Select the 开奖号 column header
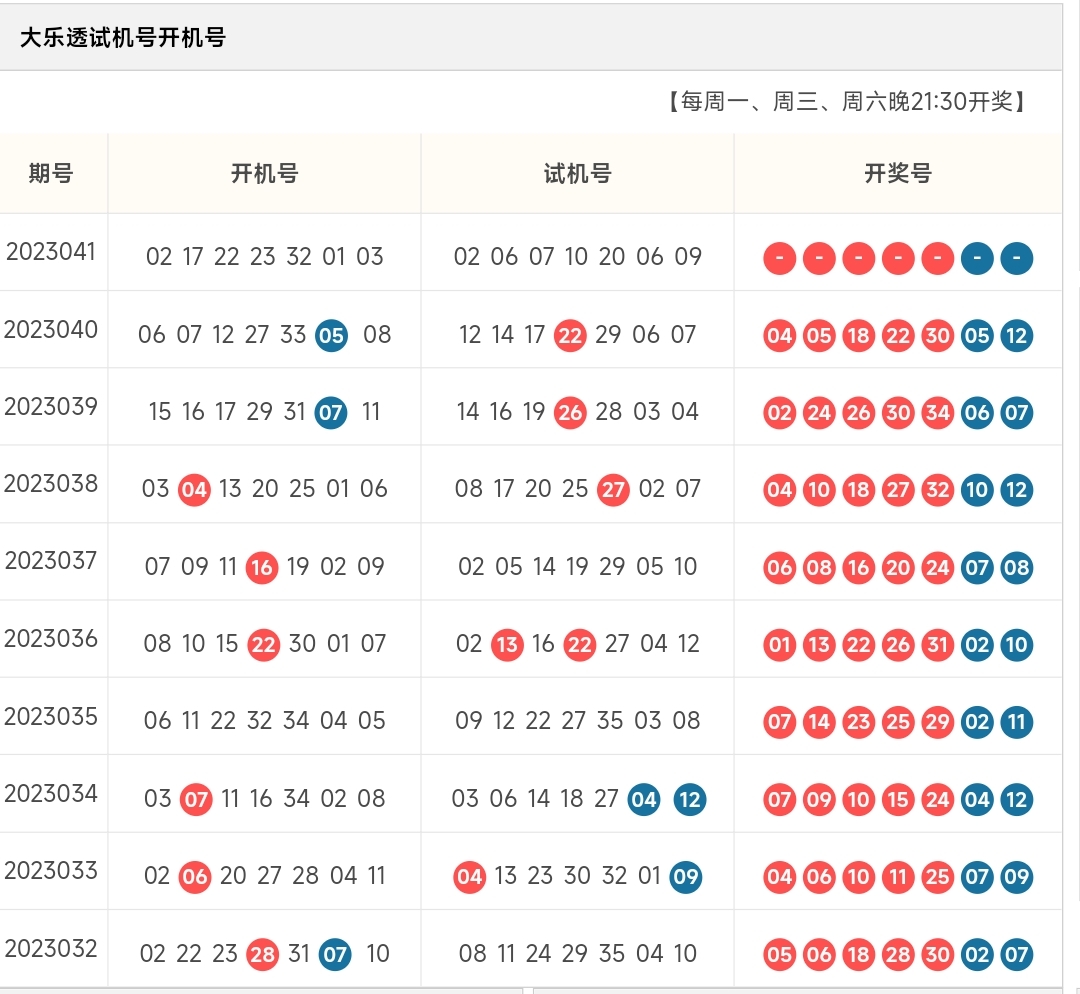1080x994 pixels. (898, 173)
